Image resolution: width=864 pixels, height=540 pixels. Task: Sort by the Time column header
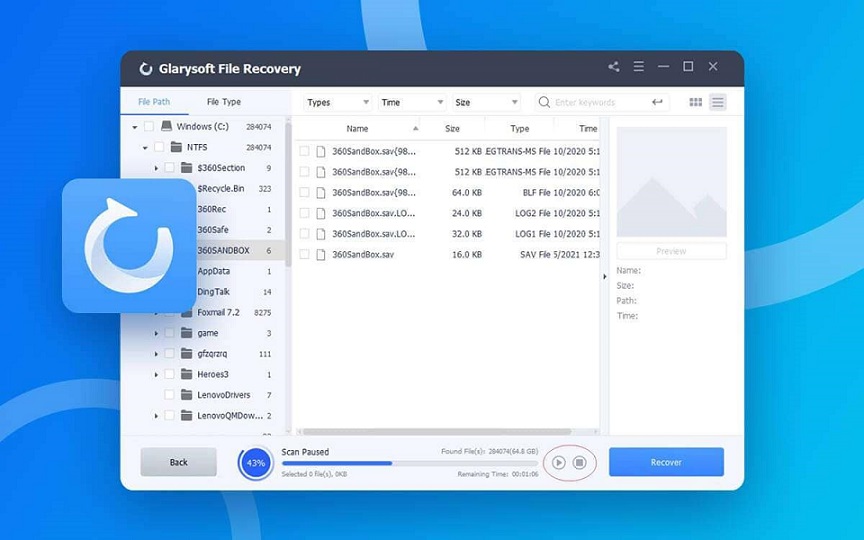(587, 128)
